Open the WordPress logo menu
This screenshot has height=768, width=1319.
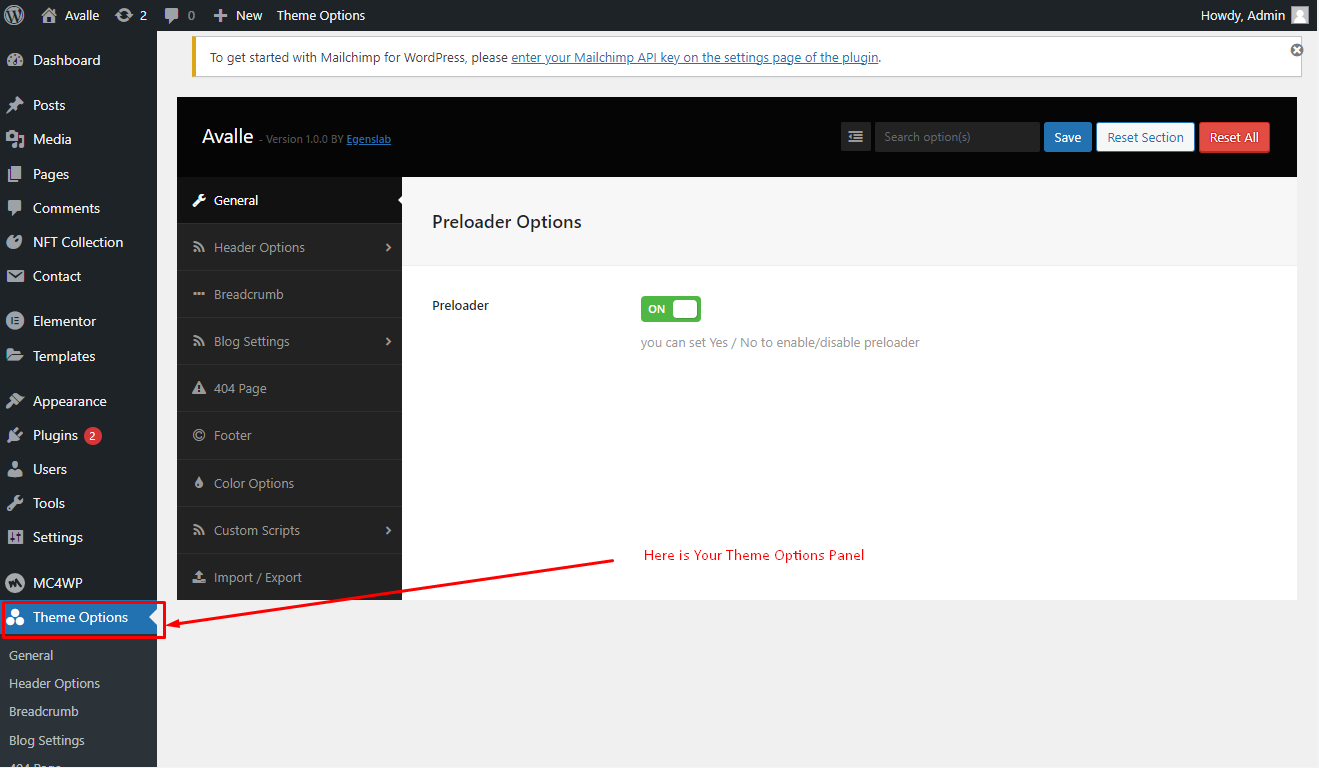(x=15, y=15)
